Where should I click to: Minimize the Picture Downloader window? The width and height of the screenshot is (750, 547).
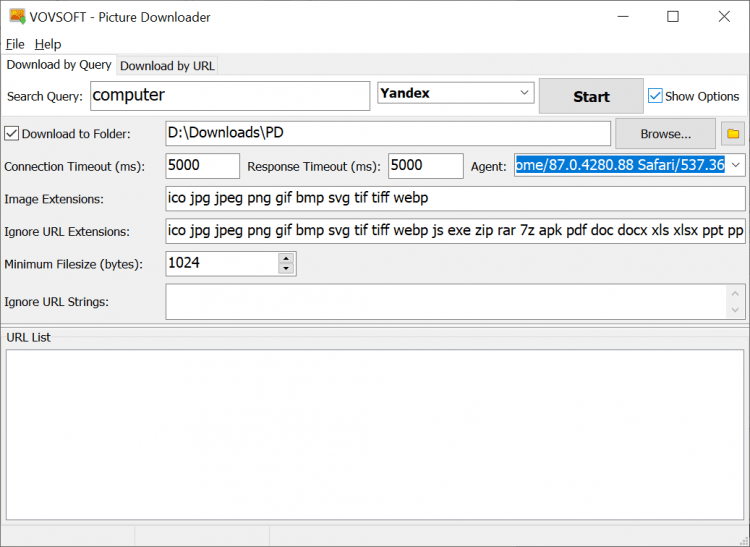click(622, 17)
